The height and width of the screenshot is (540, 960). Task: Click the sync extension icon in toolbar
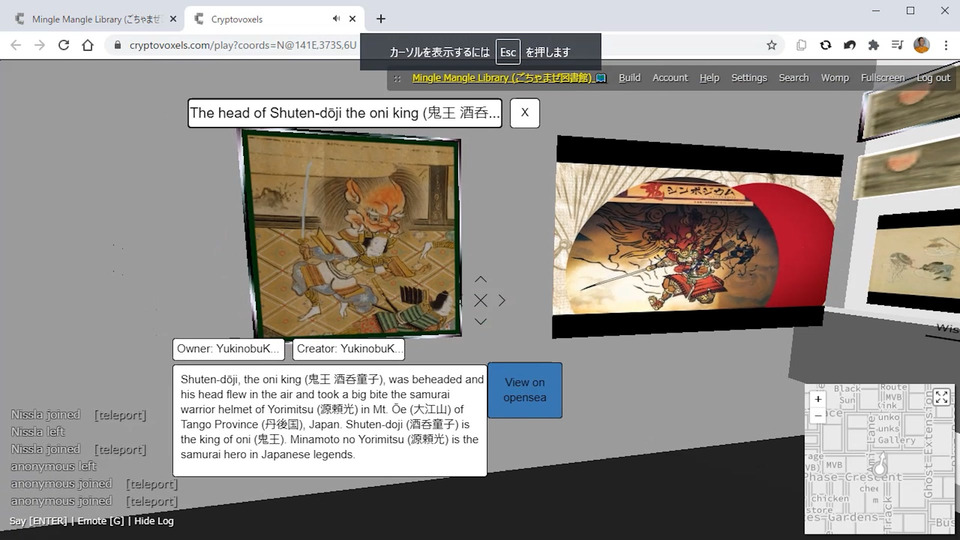(x=825, y=45)
